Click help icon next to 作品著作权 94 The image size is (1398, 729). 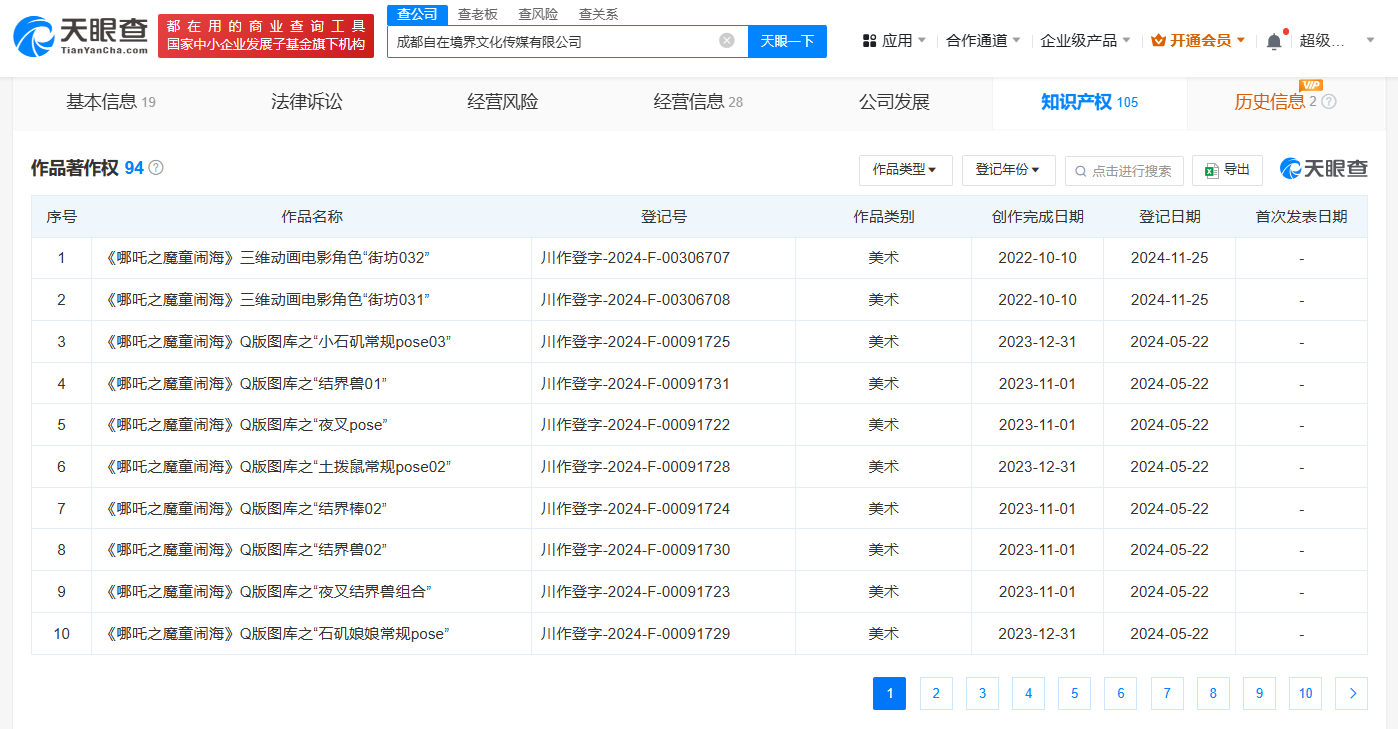[x=156, y=168]
